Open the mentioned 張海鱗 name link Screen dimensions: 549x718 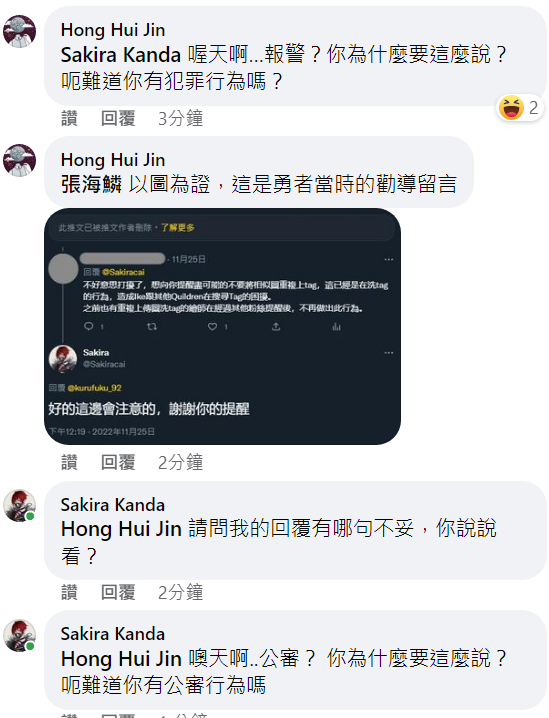(x=91, y=185)
